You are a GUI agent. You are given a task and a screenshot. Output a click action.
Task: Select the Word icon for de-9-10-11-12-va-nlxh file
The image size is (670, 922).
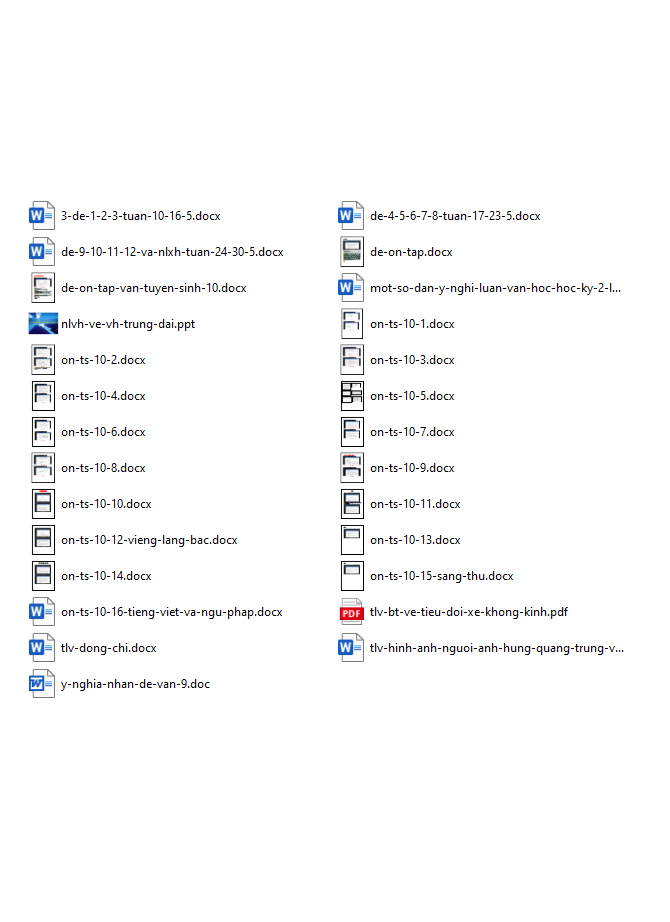coord(42,252)
